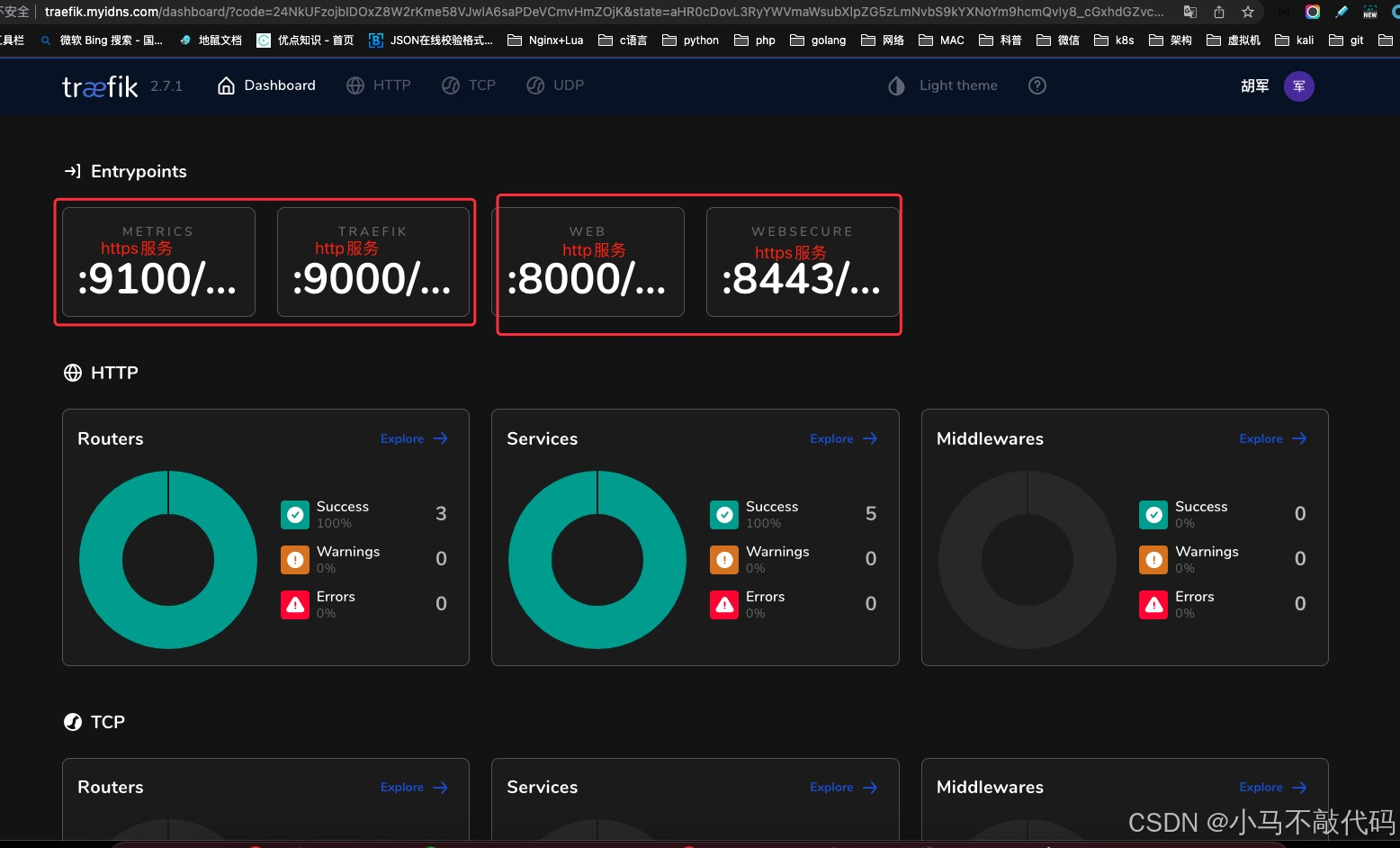Explore TCP Services
Viewport: 1400px width, 848px height.
tap(843, 787)
